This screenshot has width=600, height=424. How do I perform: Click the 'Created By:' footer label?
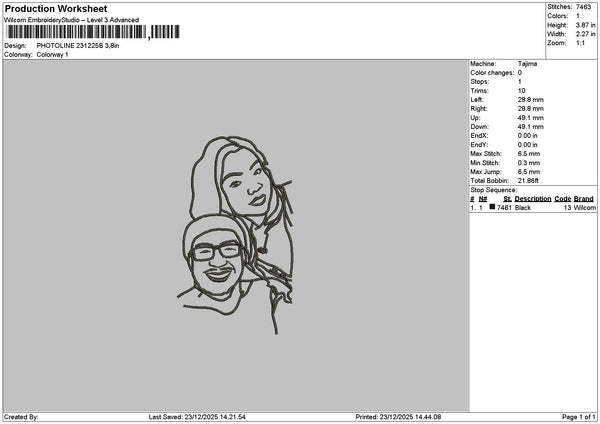(21, 417)
